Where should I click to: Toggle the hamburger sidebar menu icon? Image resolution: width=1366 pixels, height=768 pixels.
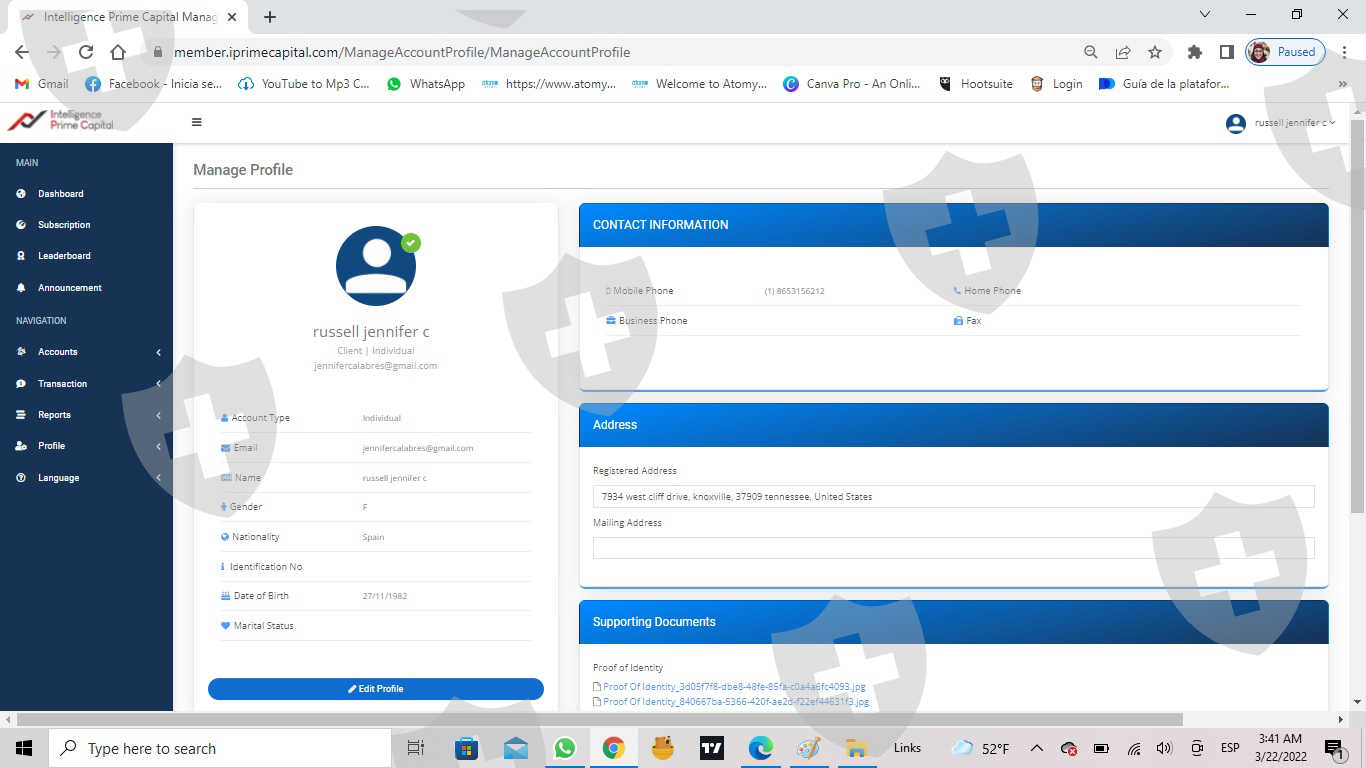(x=196, y=122)
